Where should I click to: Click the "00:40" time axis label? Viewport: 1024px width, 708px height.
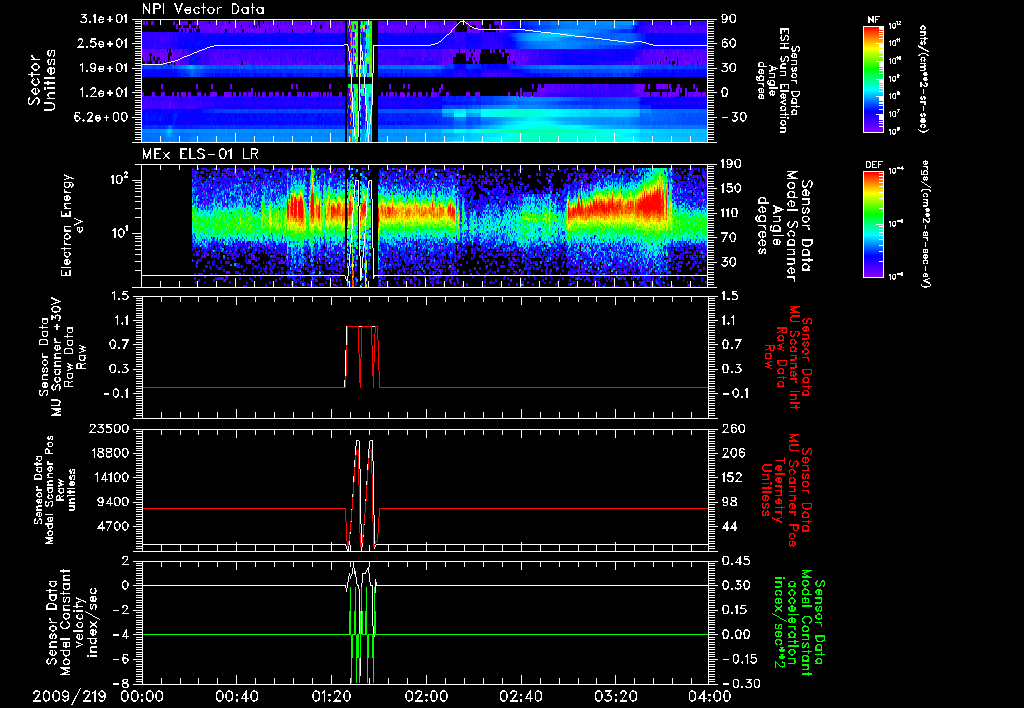point(236,696)
